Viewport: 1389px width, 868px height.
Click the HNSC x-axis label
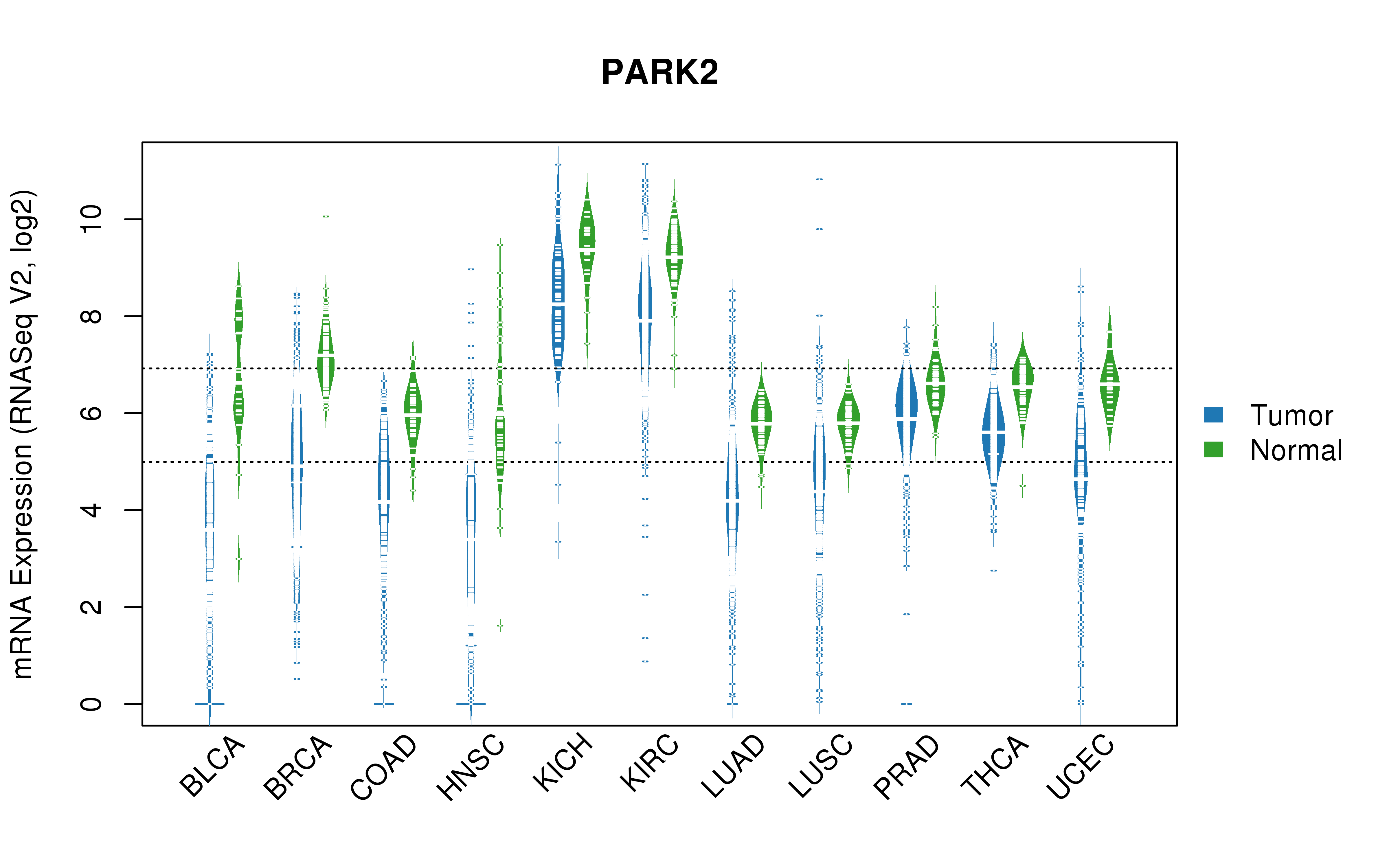pos(471,768)
